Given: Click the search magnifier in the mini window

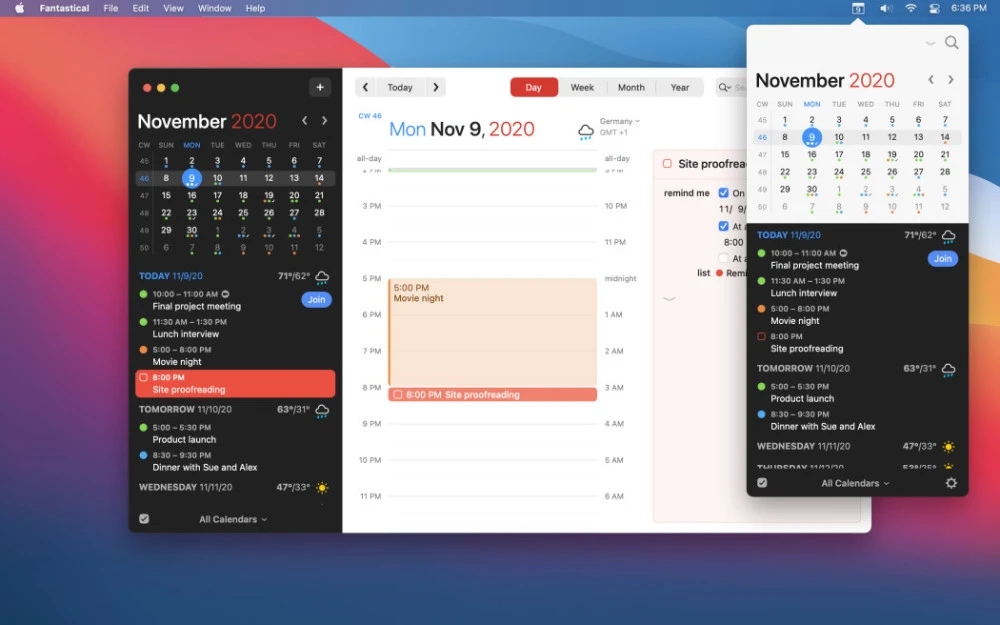Looking at the screenshot, I should (x=952, y=43).
